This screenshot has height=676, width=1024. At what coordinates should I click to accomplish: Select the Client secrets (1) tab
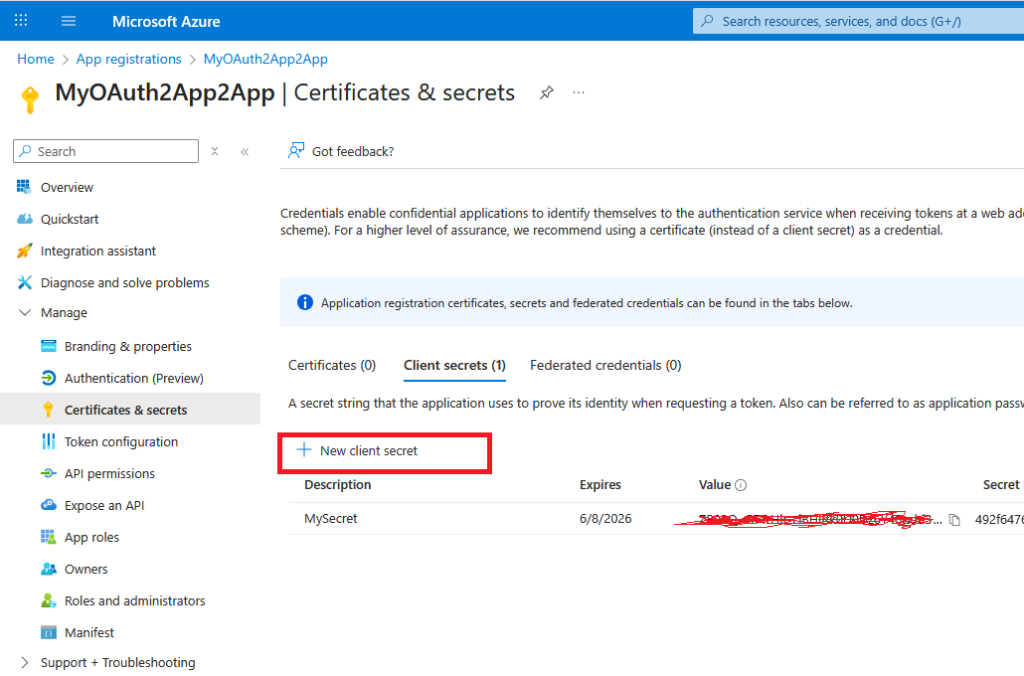click(454, 365)
